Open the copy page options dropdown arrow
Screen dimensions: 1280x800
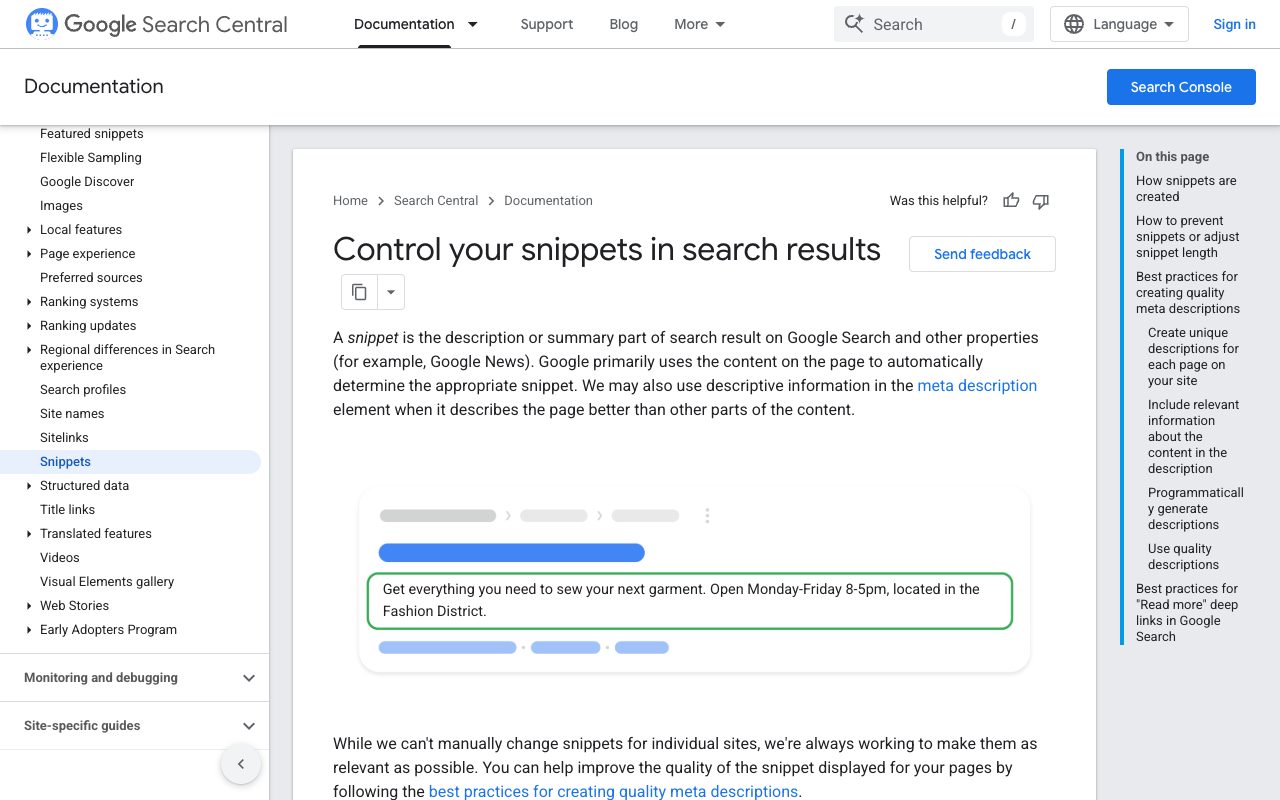click(x=391, y=292)
